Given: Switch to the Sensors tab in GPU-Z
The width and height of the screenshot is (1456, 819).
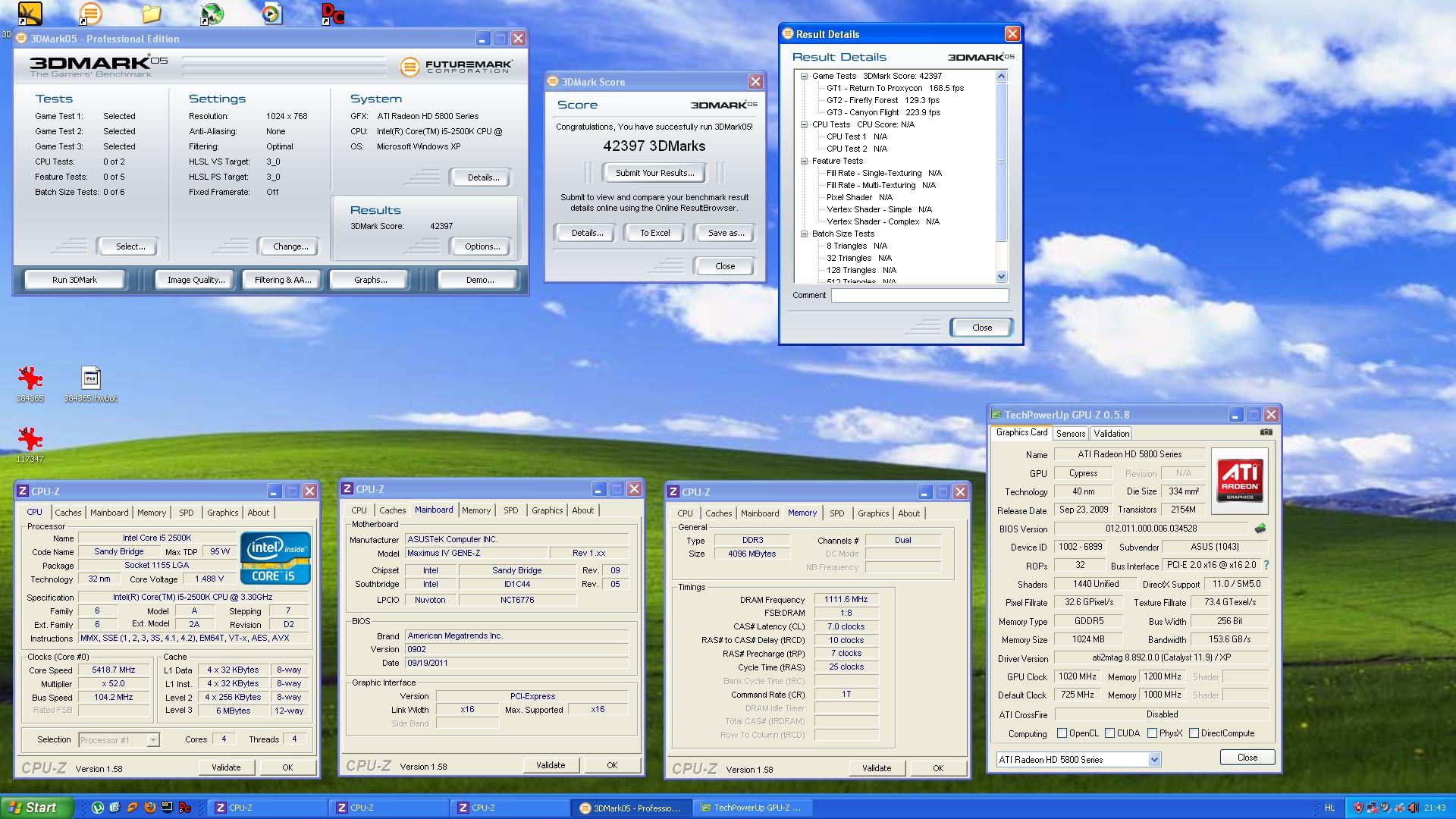Looking at the screenshot, I should [1070, 434].
